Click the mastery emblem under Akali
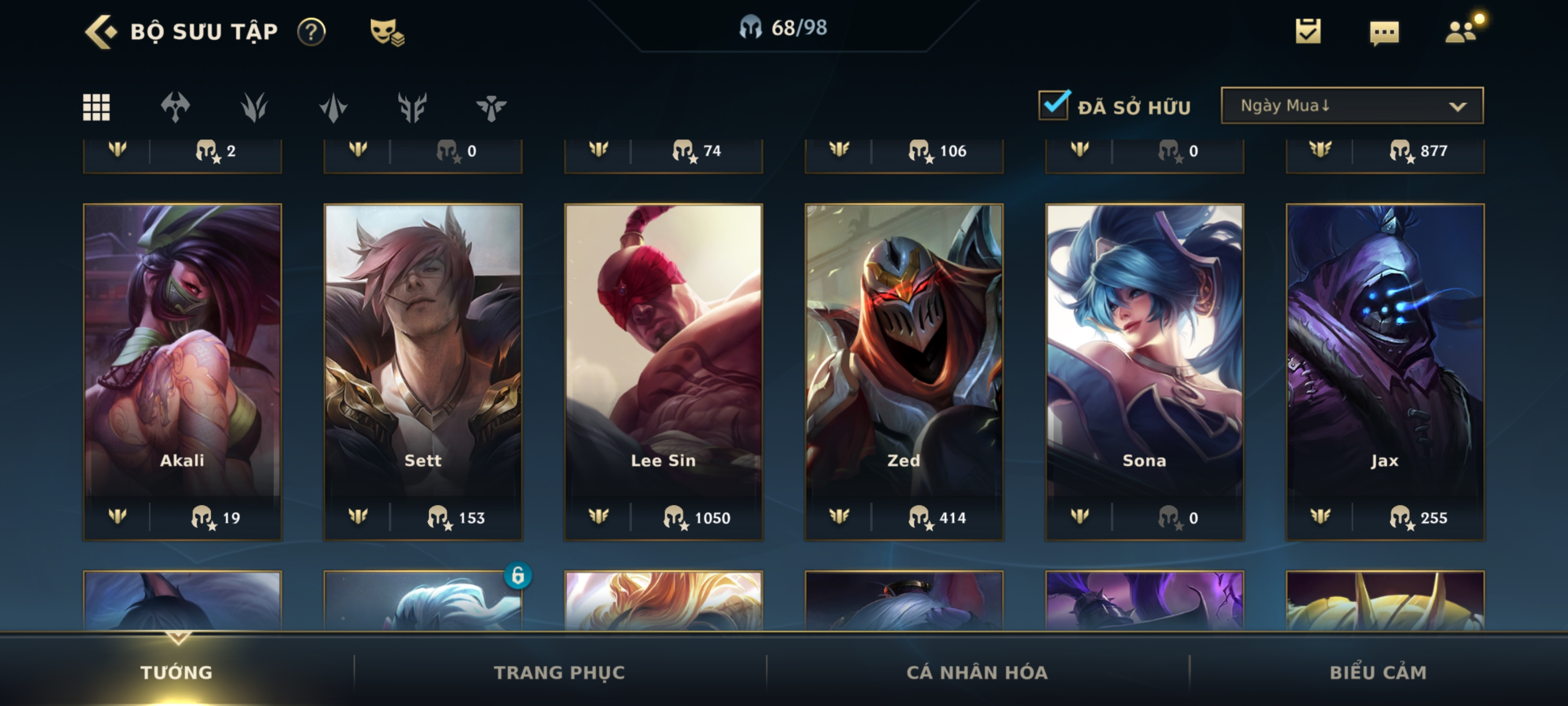Image resolution: width=1568 pixels, height=706 pixels. [117, 517]
